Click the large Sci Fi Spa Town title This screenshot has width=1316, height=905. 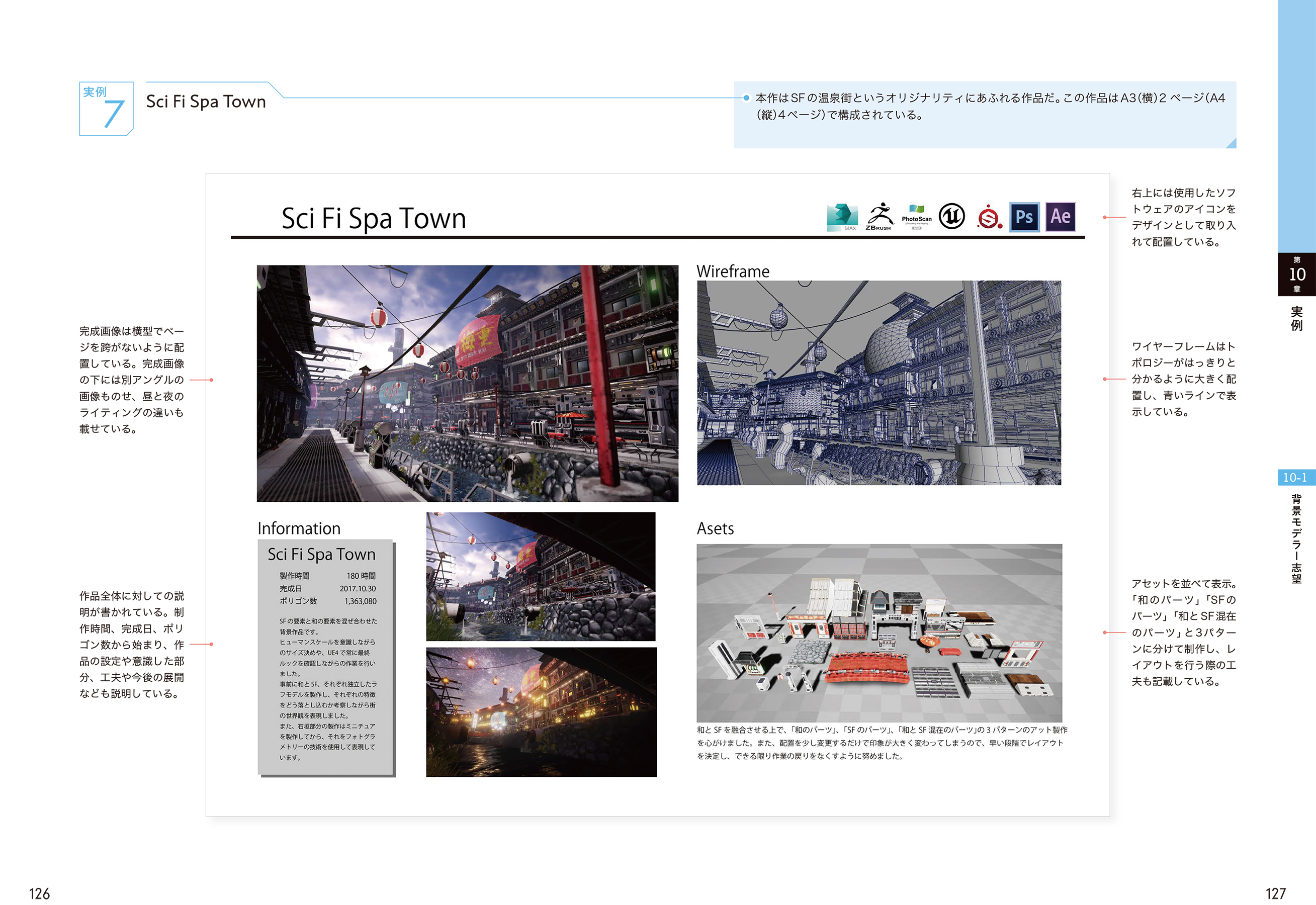point(374,218)
